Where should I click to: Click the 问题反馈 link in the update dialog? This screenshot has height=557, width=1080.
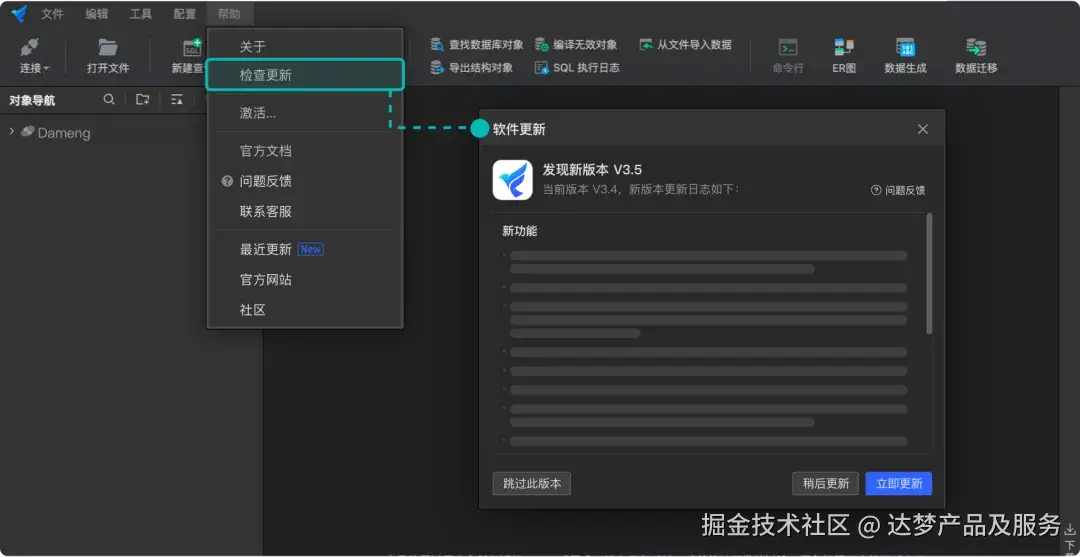point(898,191)
